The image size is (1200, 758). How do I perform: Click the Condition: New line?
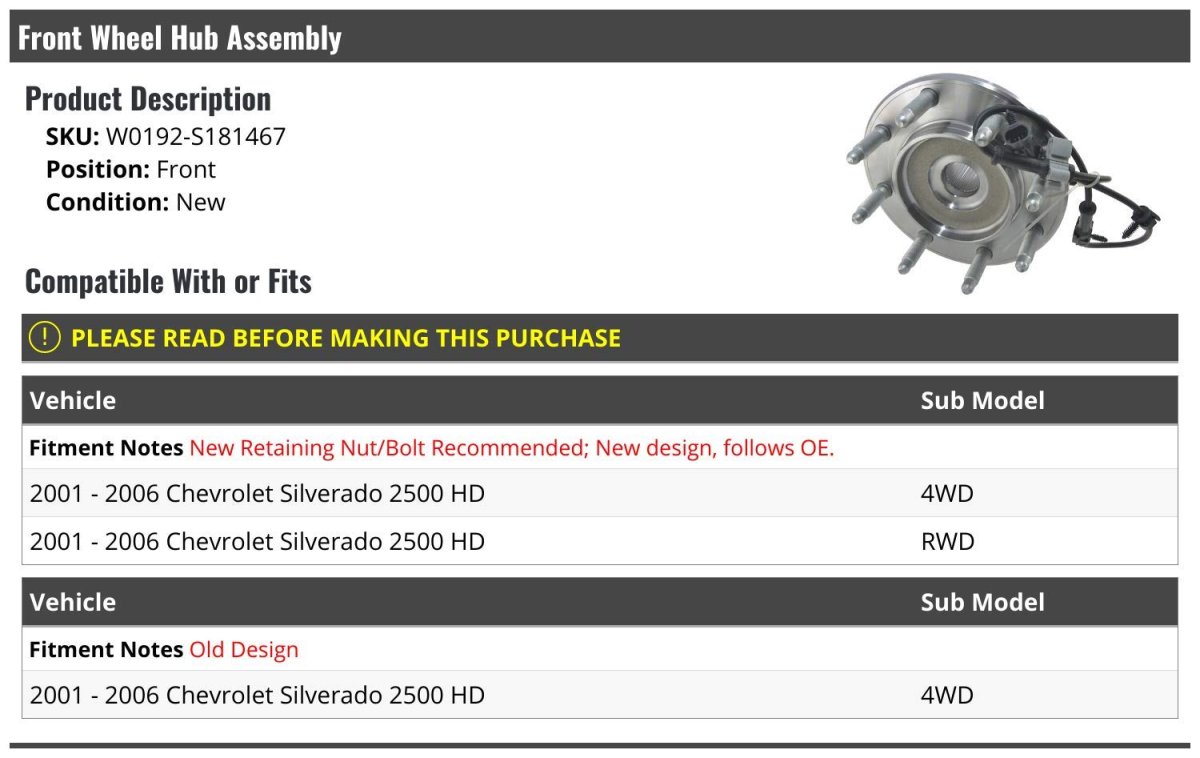(135, 202)
